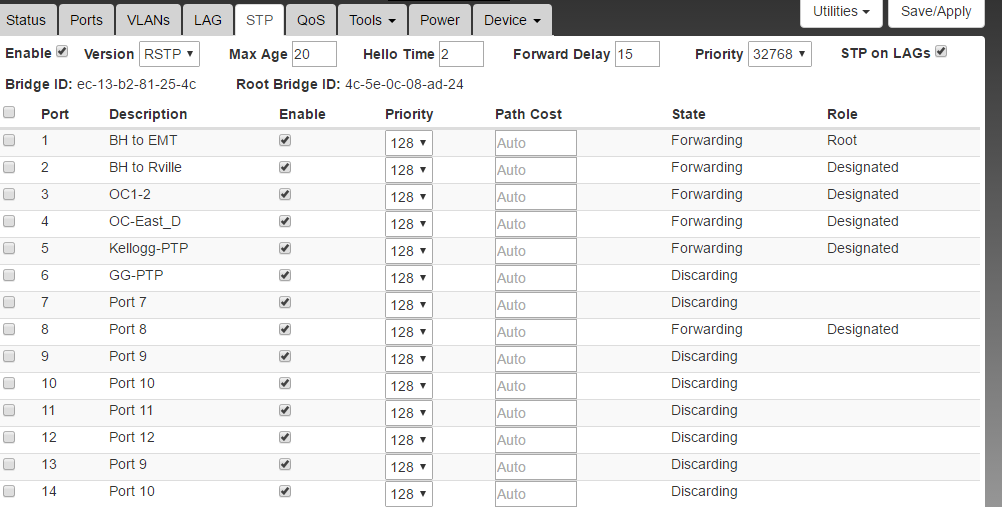Open the Utilities dropdown menu
This screenshot has width=1002, height=507.
point(841,12)
